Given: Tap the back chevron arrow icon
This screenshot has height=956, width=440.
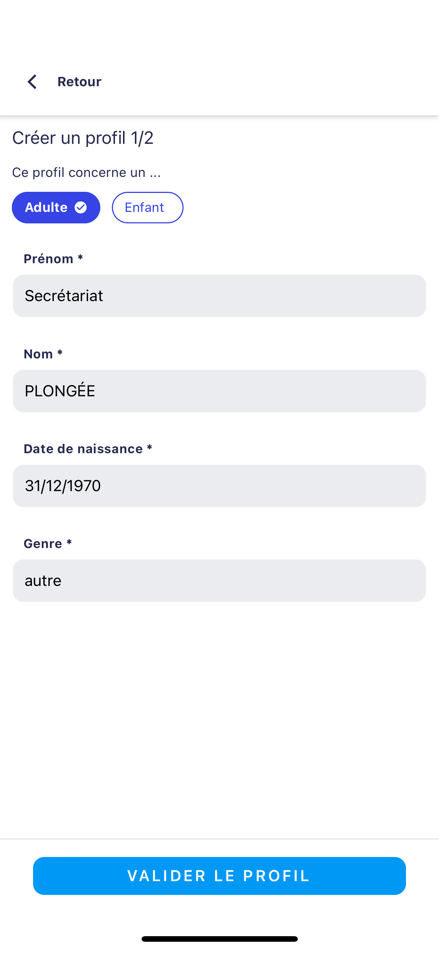Looking at the screenshot, I should (x=32, y=82).
